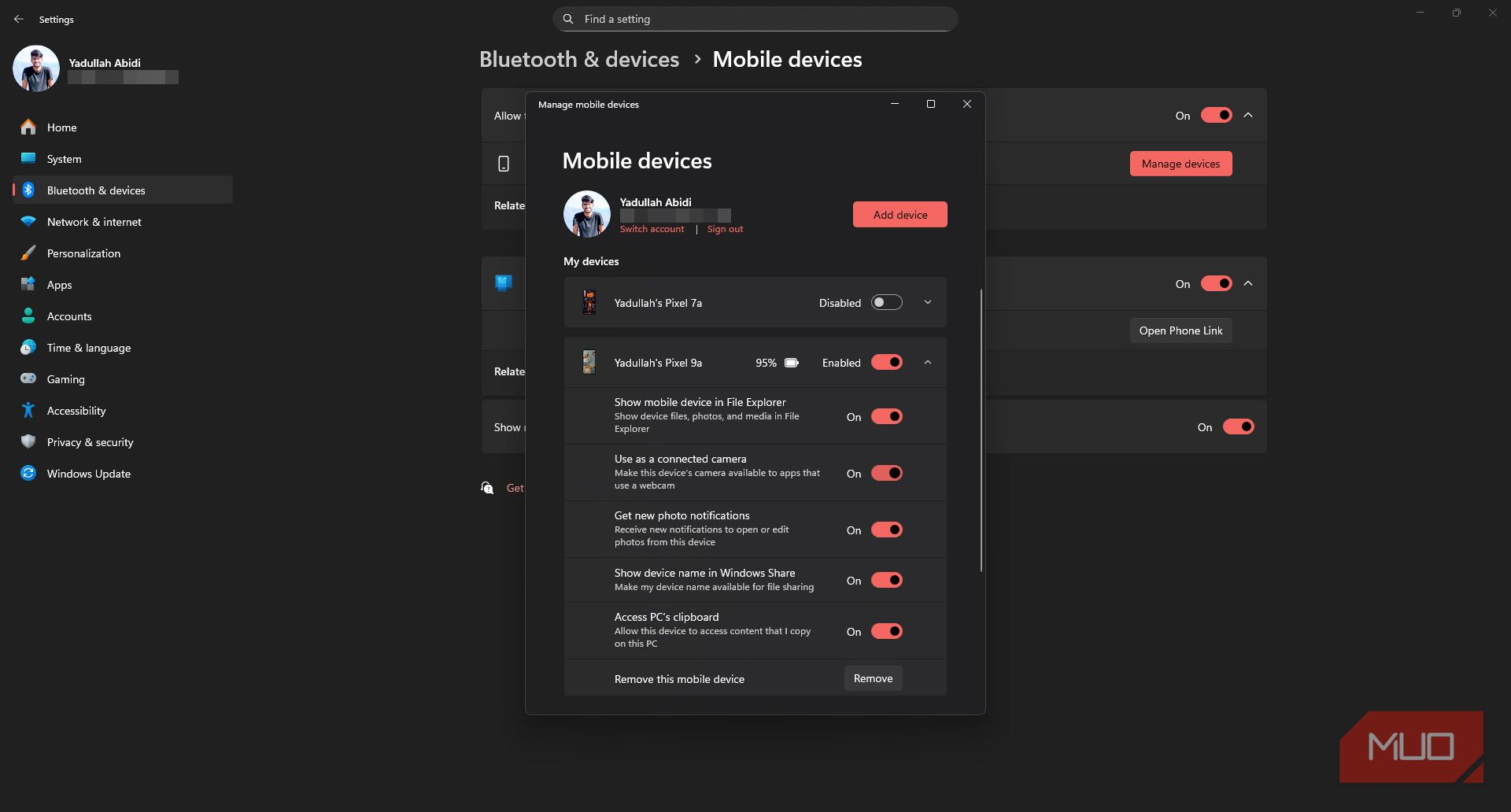The height and width of the screenshot is (812, 1511).
Task: Click the Privacy & security shield icon
Action: [28, 441]
